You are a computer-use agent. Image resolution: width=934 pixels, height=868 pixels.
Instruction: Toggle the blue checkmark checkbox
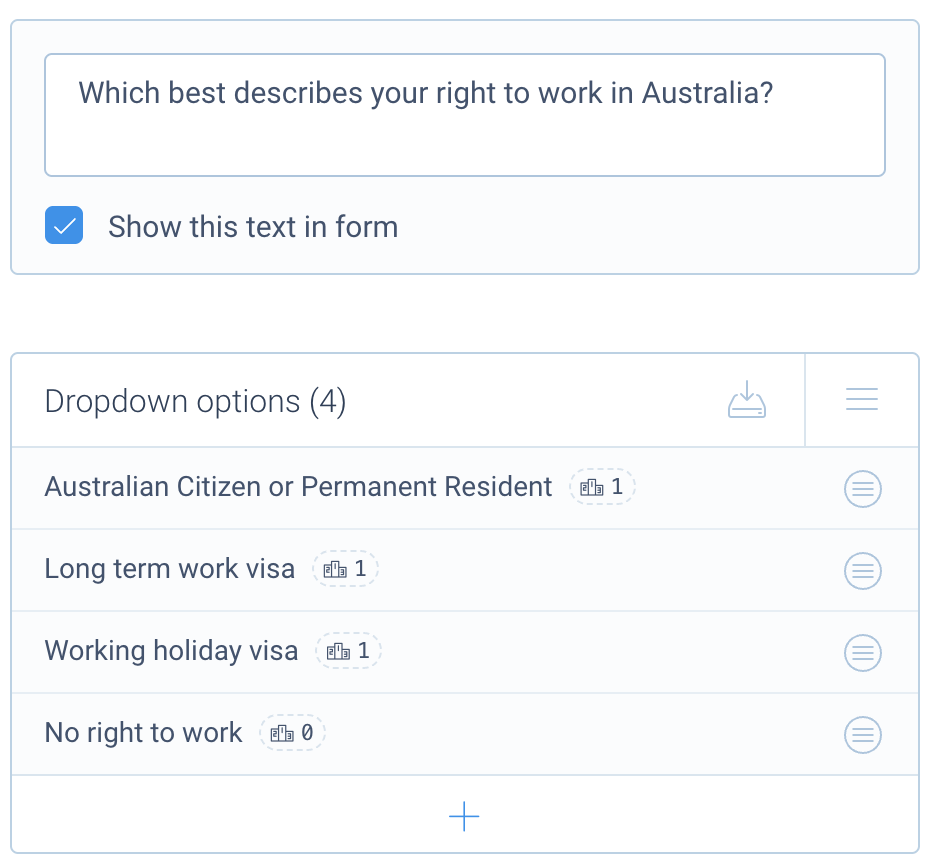coord(63,225)
